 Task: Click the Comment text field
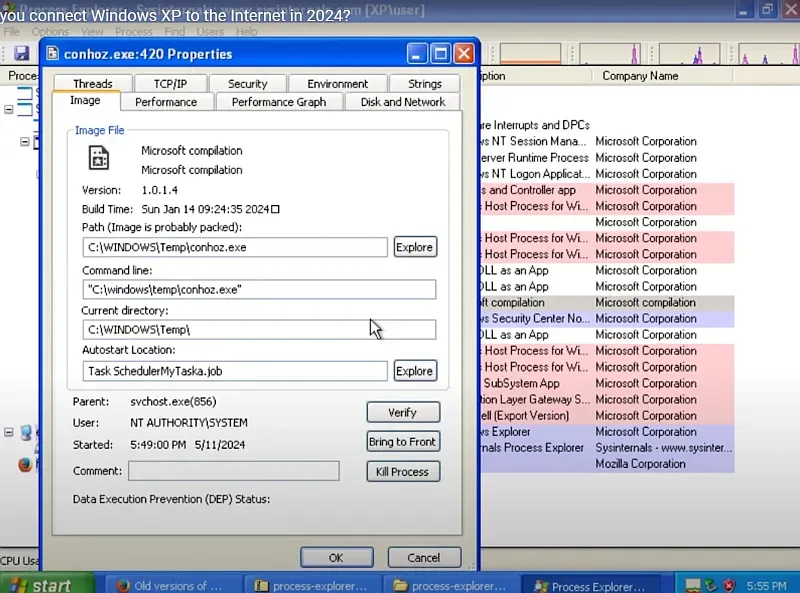click(x=233, y=471)
